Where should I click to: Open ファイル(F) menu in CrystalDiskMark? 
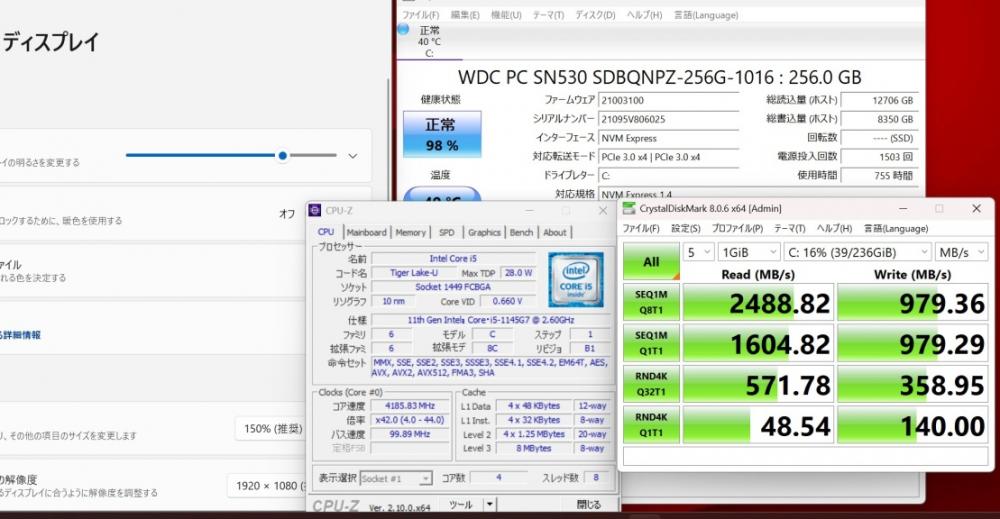pyautogui.click(x=641, y=228)
